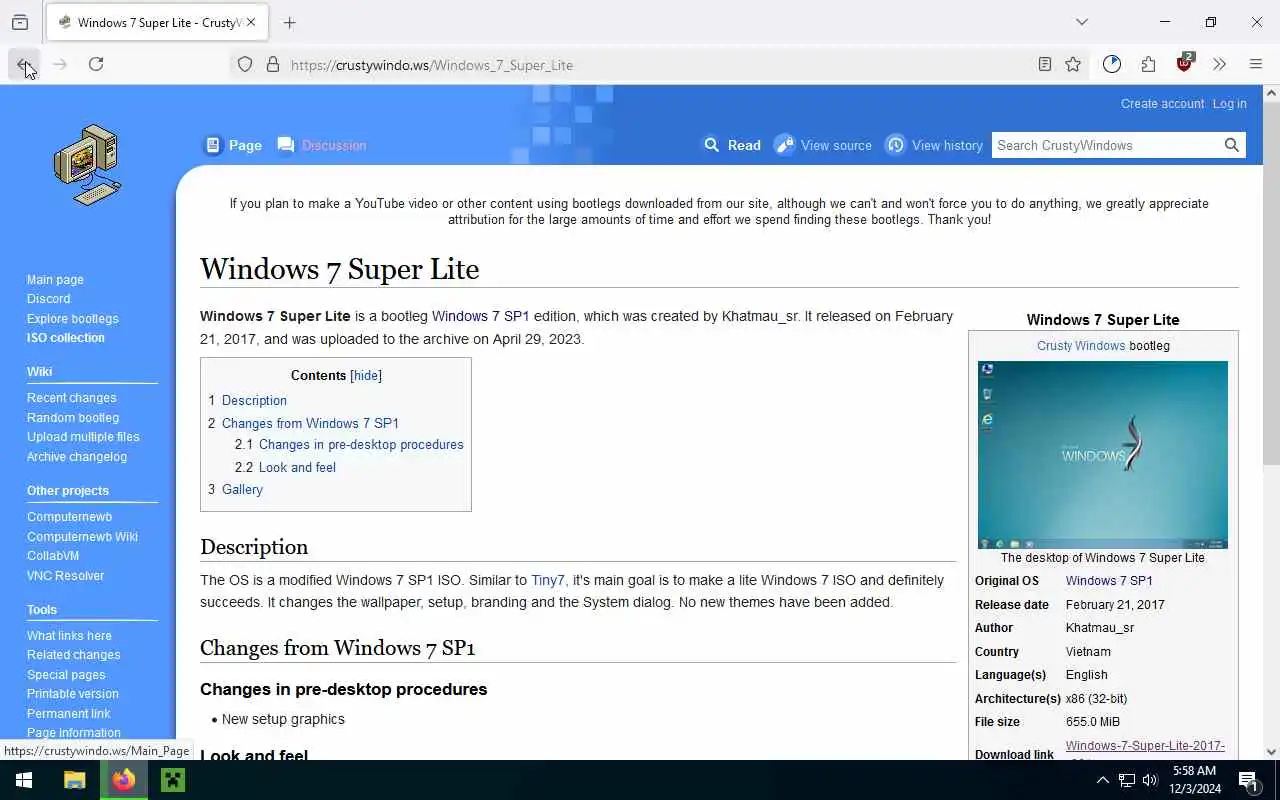Screen dimensions: 1280x800
Task: Open Special pages link
Action: click(66, 675)
